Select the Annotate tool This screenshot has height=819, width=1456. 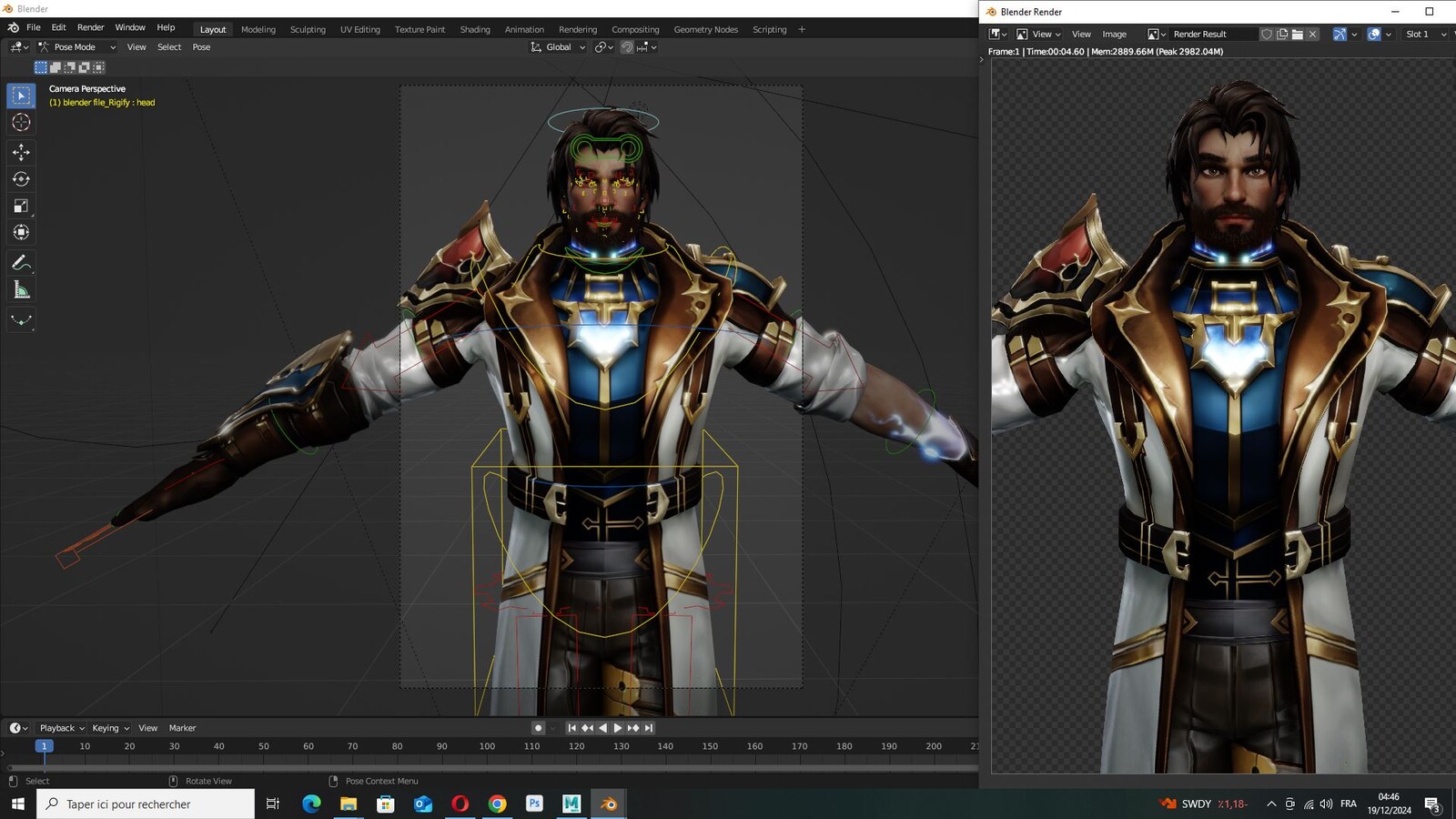click(x=21, y=263)
